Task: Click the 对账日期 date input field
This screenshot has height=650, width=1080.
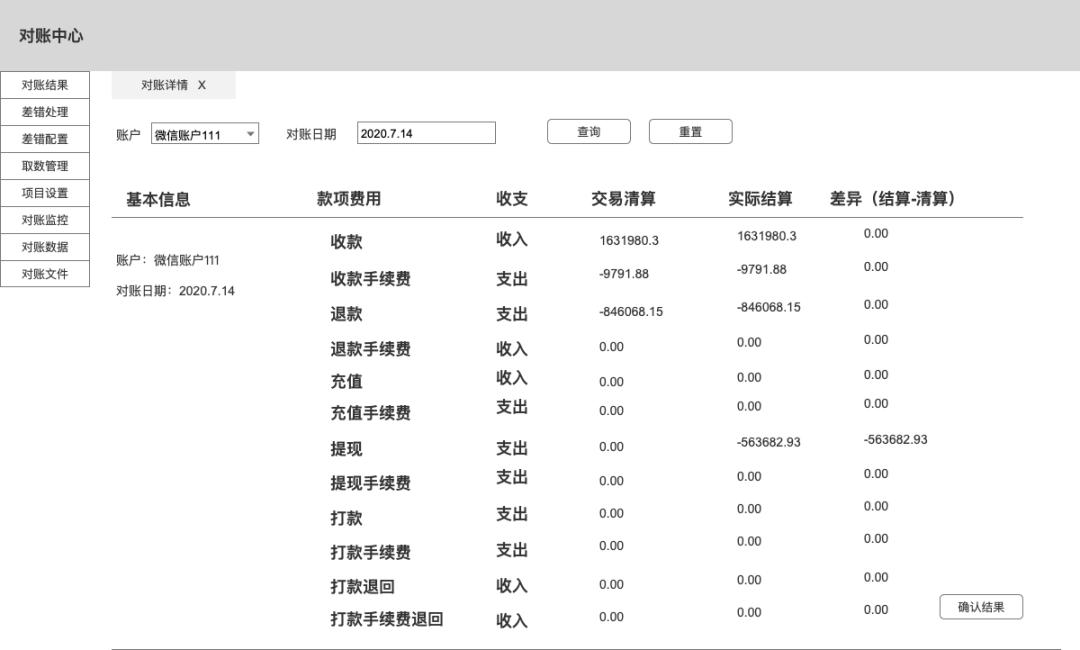Action: [427, 132]
